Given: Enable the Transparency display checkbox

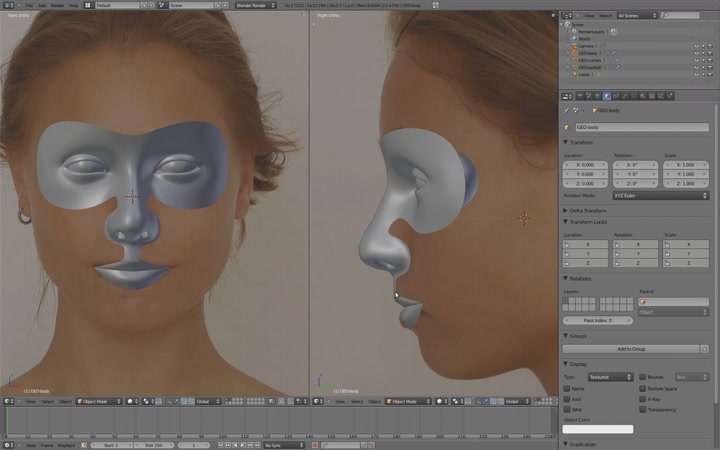Looking at the screenshot, I should [642, 409].
